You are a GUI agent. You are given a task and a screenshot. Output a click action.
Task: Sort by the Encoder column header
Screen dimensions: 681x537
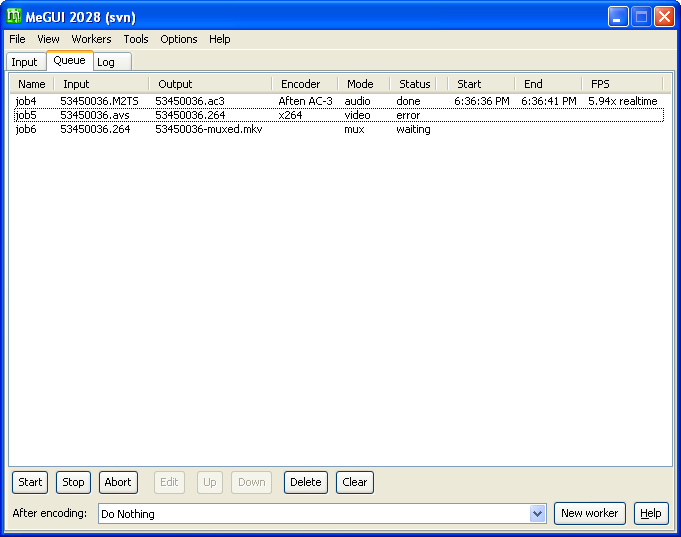tap(304, 84)
